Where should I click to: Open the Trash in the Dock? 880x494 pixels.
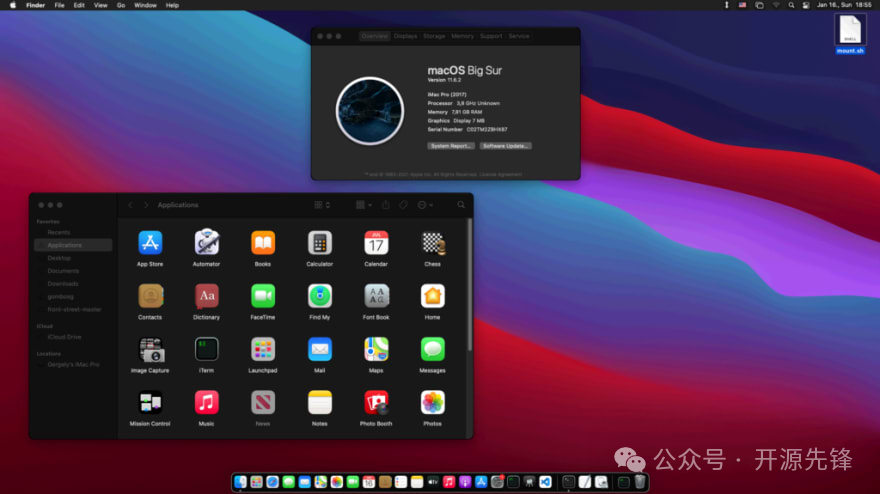[640, 482]
